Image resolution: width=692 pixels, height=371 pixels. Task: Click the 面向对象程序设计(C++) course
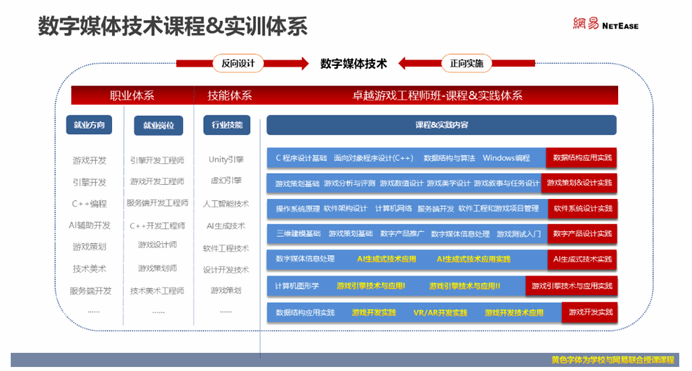click(x=374, y=158)
